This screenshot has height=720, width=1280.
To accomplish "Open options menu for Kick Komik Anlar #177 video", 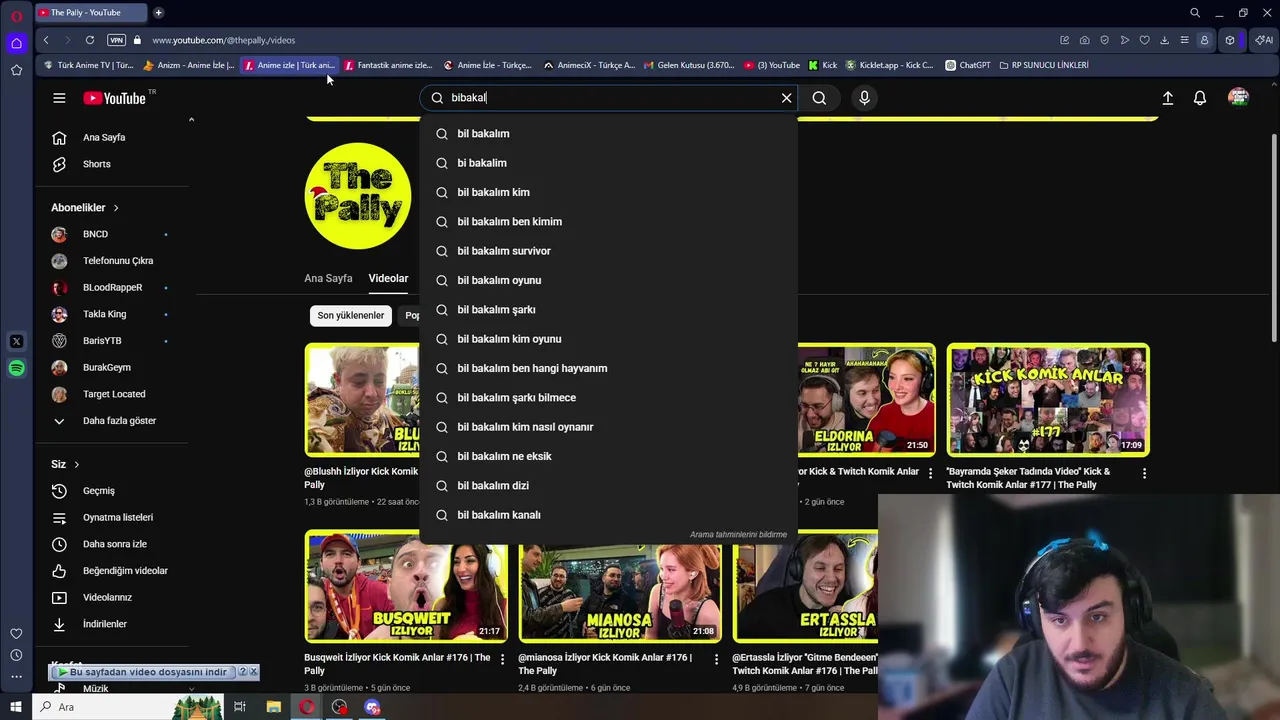I will (x=1144, y=473).
